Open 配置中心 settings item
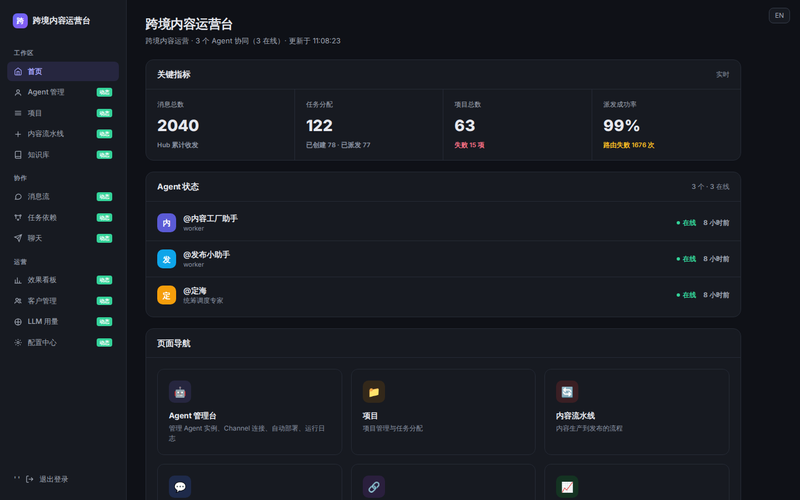Viewport: 800px width, 500px height. click(63, 342)
